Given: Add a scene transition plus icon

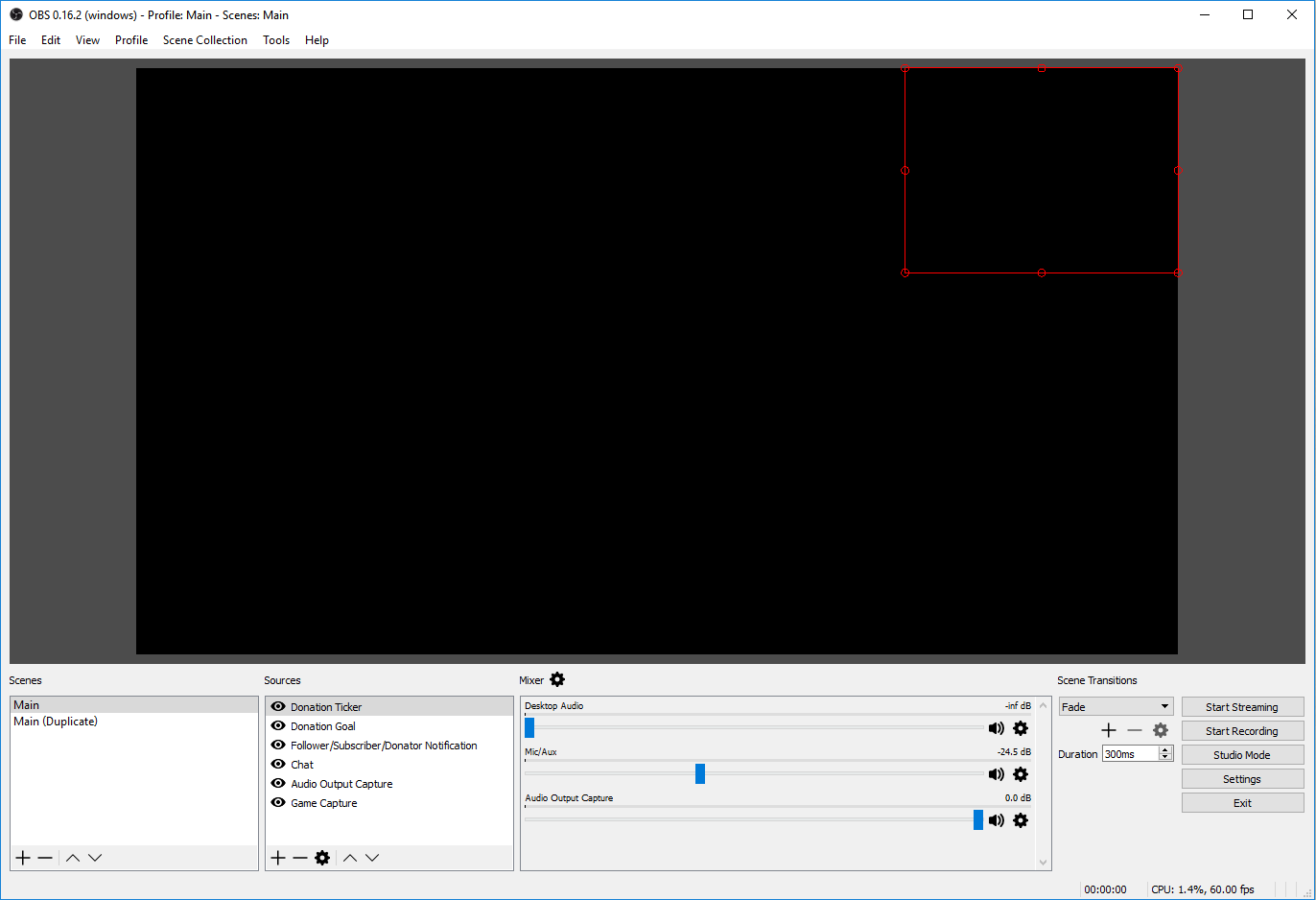Looking at the screenshot, I should pos(1109,730).
